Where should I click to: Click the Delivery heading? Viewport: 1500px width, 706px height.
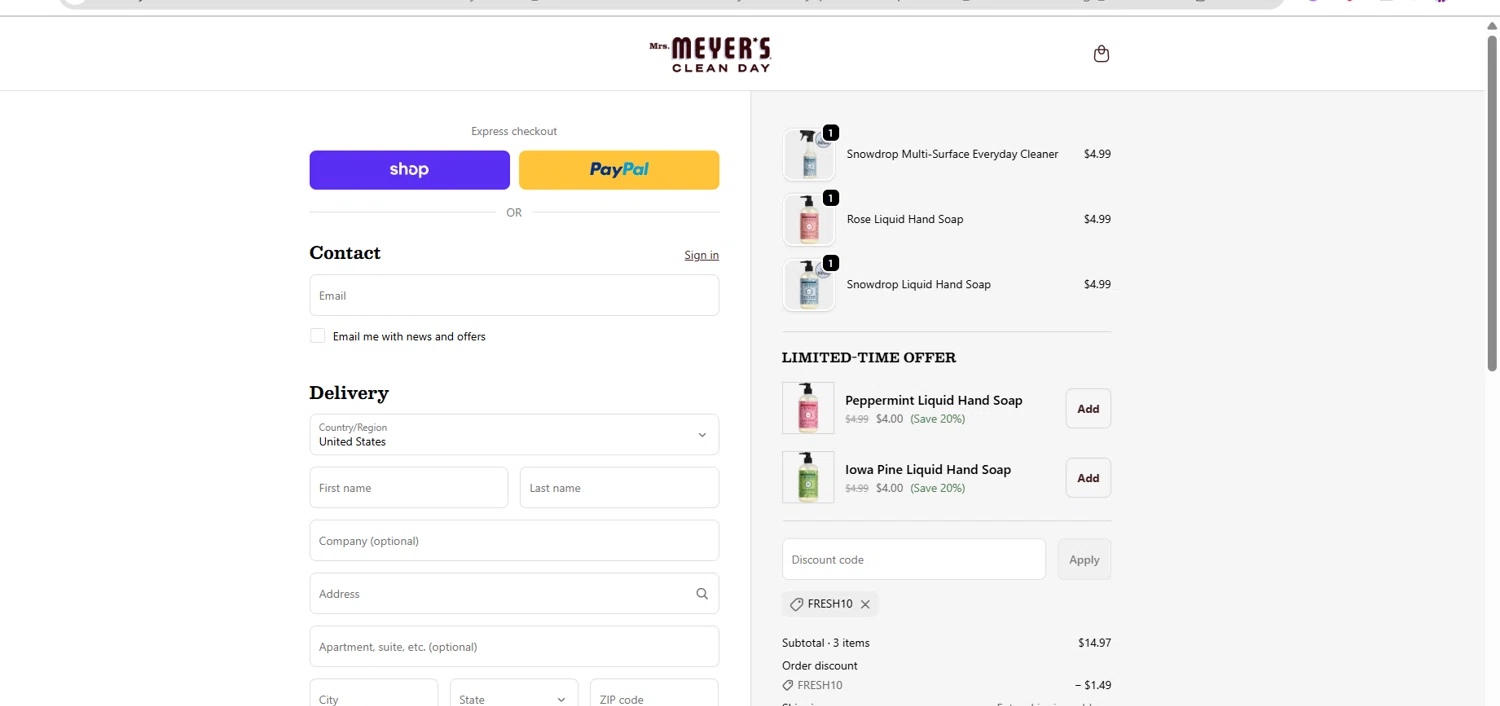tap(349, 393)
